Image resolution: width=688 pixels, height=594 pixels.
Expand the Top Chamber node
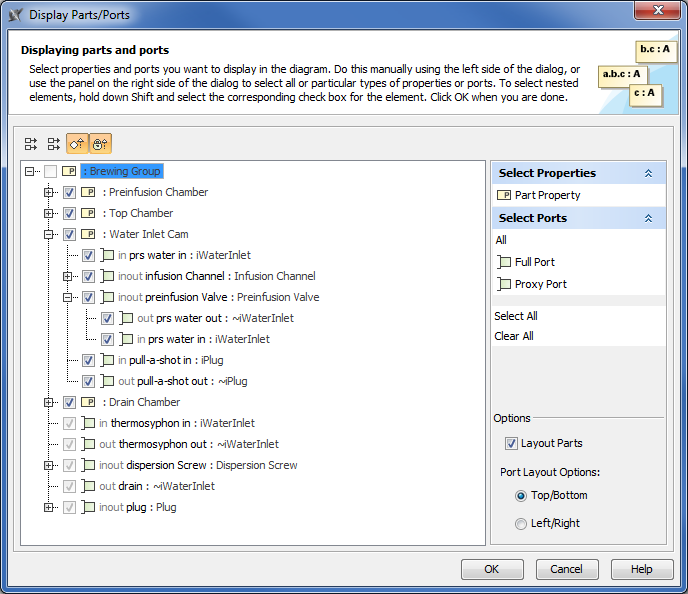coord(48,213)
